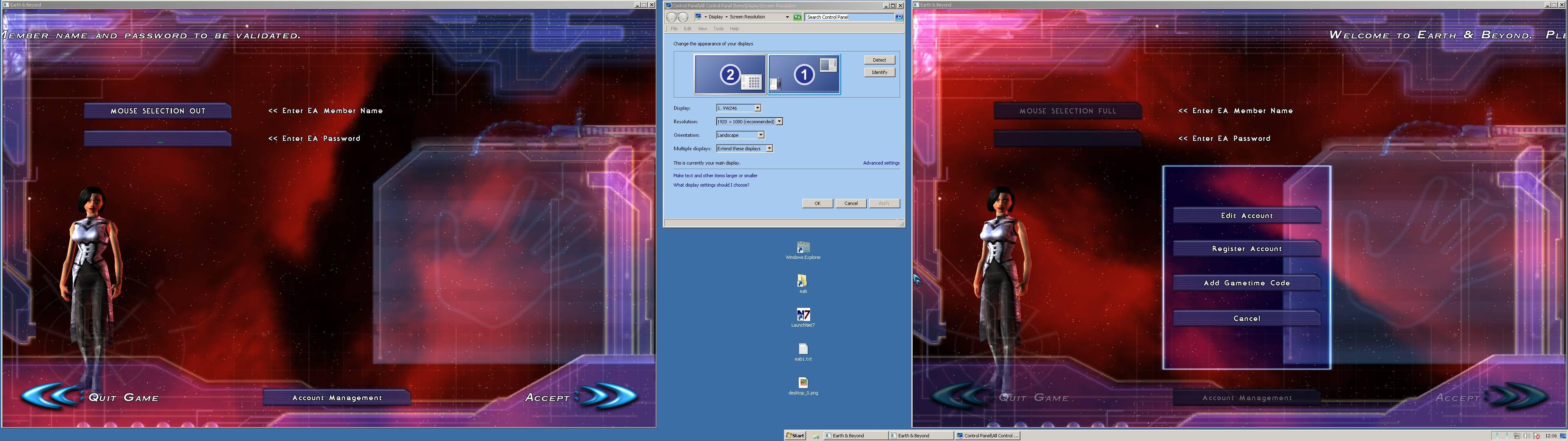Click the Display breadcrumb text
This screenshot has height=441, width=1568.
click(716, 17)
